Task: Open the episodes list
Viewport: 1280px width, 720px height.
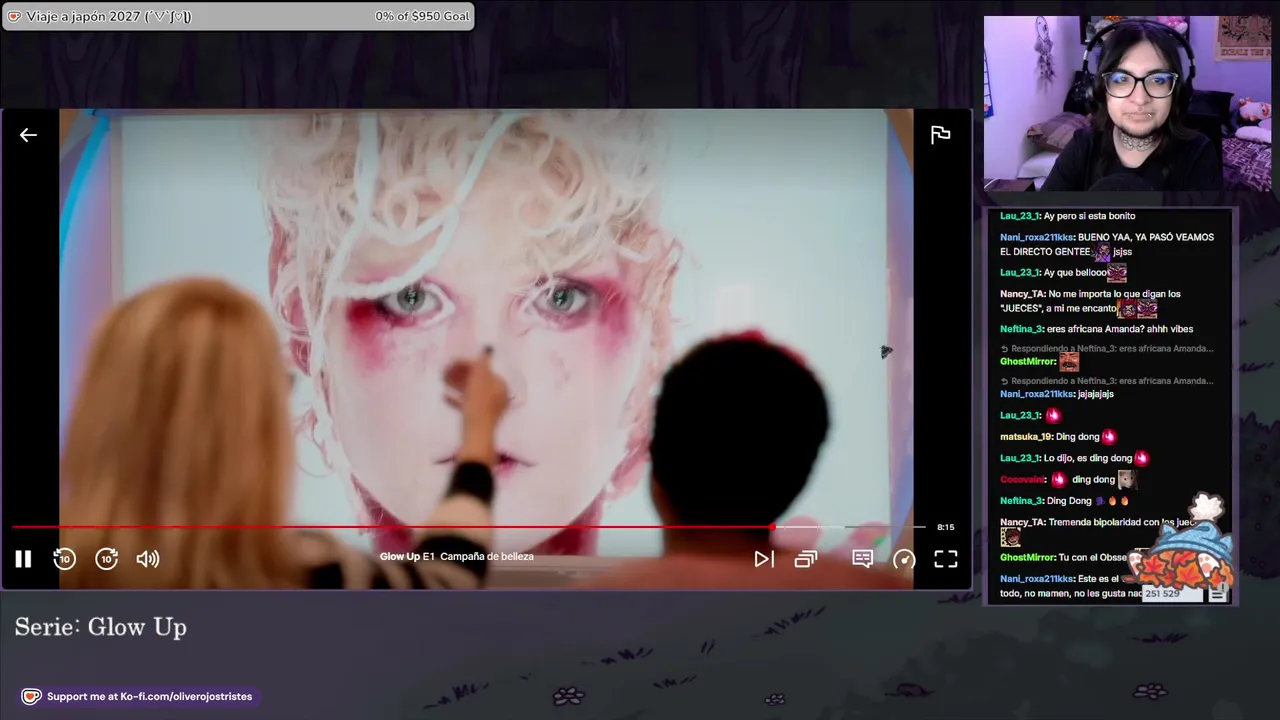Action: [806, 559]
